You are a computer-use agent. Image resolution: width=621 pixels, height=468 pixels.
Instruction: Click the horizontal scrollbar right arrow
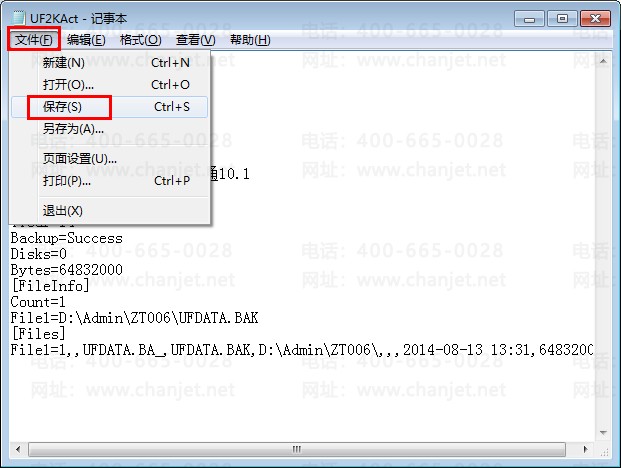(x=585, y=449)
